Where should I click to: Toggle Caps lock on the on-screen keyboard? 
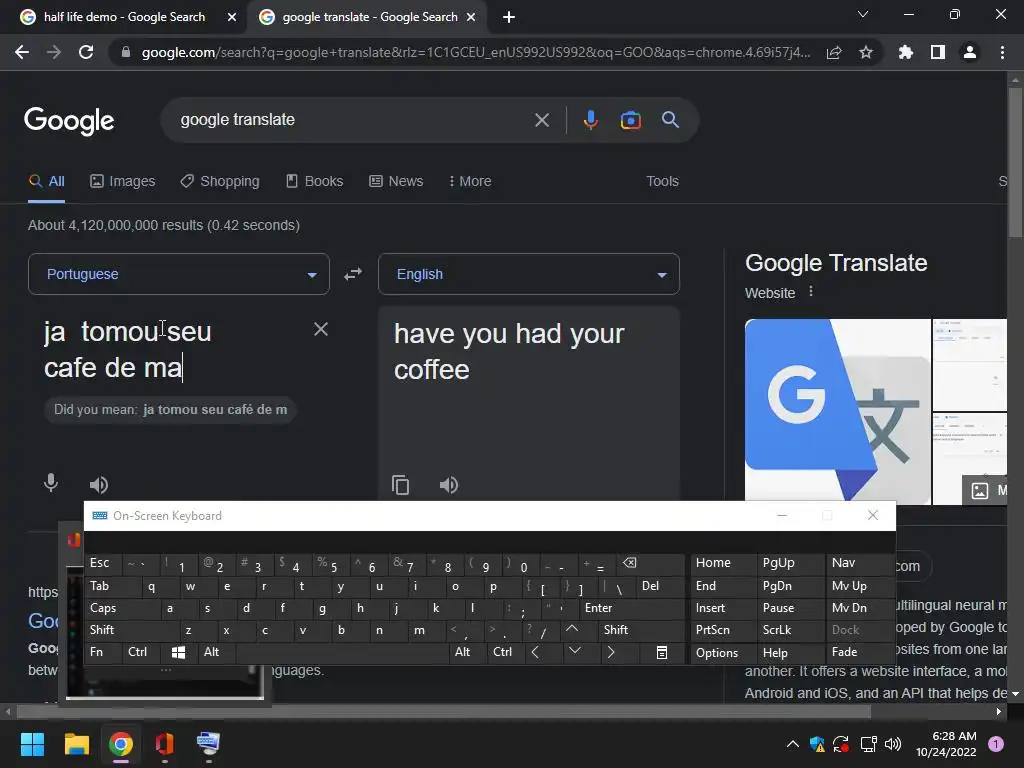[123, 608]
